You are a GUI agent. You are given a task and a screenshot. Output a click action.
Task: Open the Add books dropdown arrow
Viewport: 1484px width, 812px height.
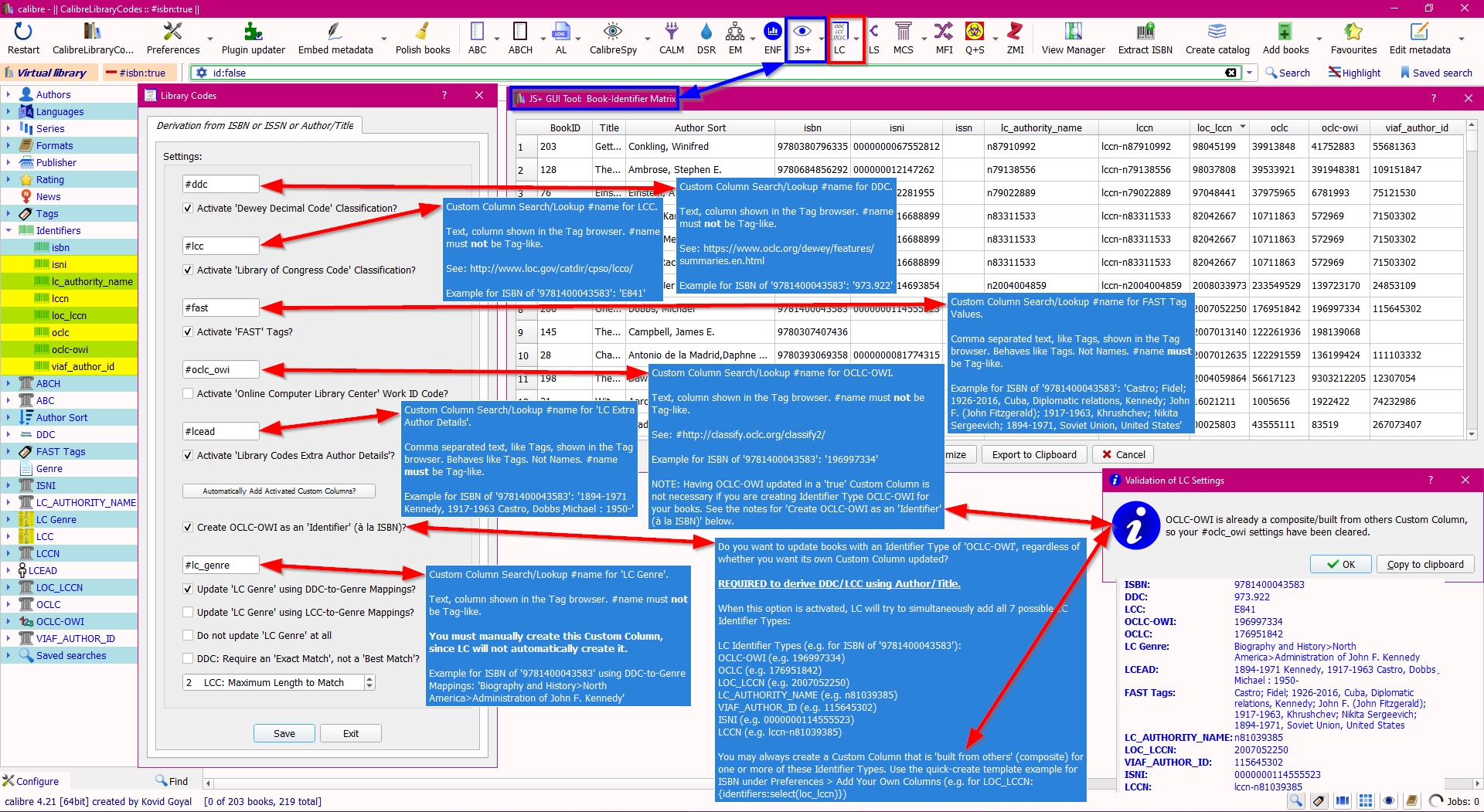[x=1319, y=39]
